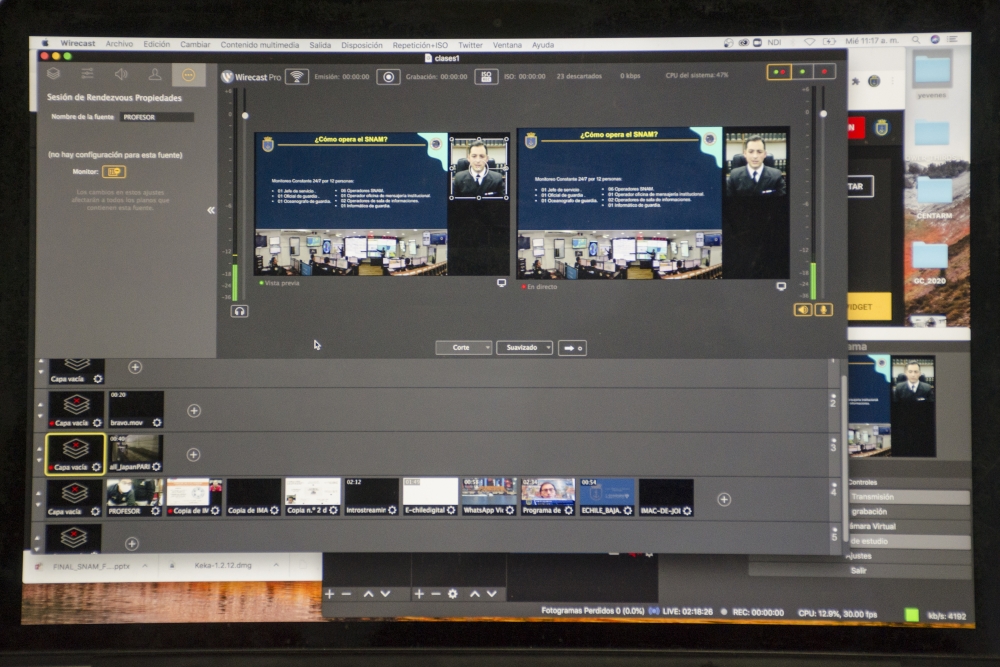This screenshot has height=667, width=1000.
Task: Select the ECHILE_BAJA shot
Action: tap(607, 497)
